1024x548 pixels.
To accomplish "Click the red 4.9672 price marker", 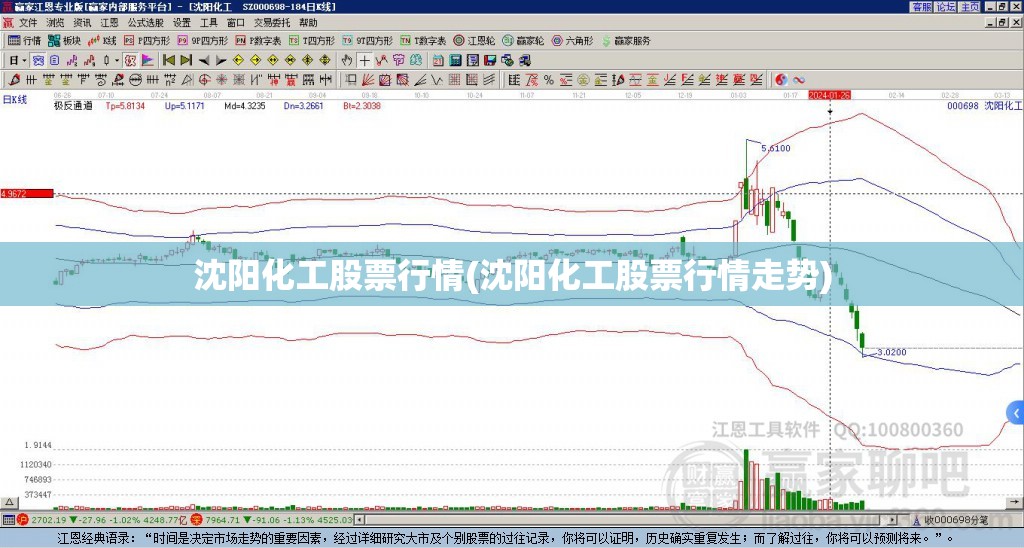I will coord(27,193).
